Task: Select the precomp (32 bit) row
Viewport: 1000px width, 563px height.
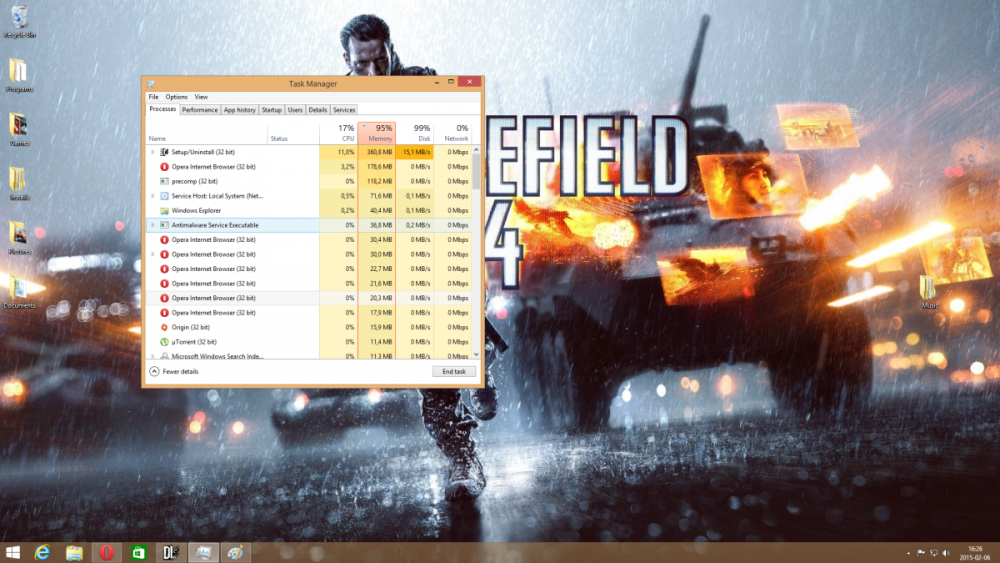Action: click(x=309, y=181)
